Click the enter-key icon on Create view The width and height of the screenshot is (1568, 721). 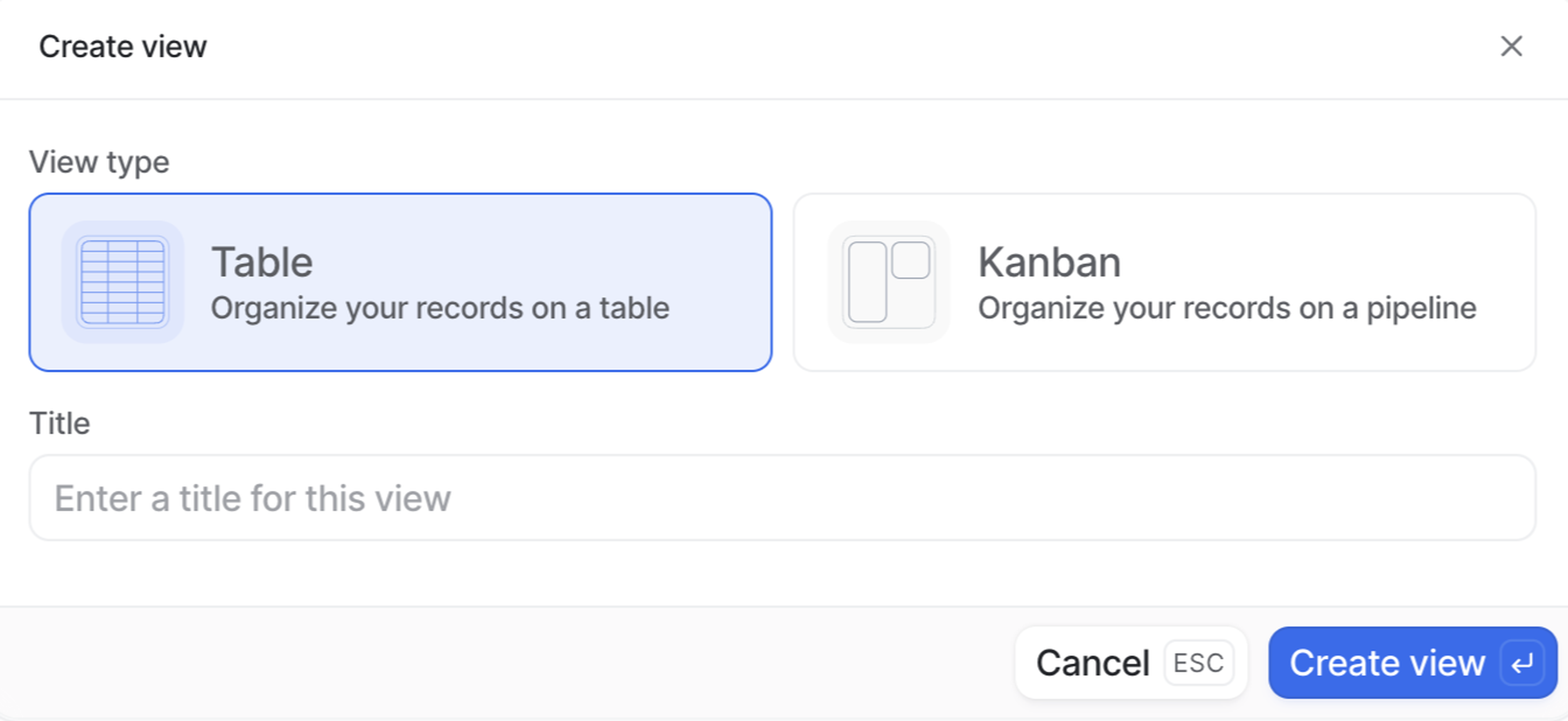click(x=1522, y=663)
